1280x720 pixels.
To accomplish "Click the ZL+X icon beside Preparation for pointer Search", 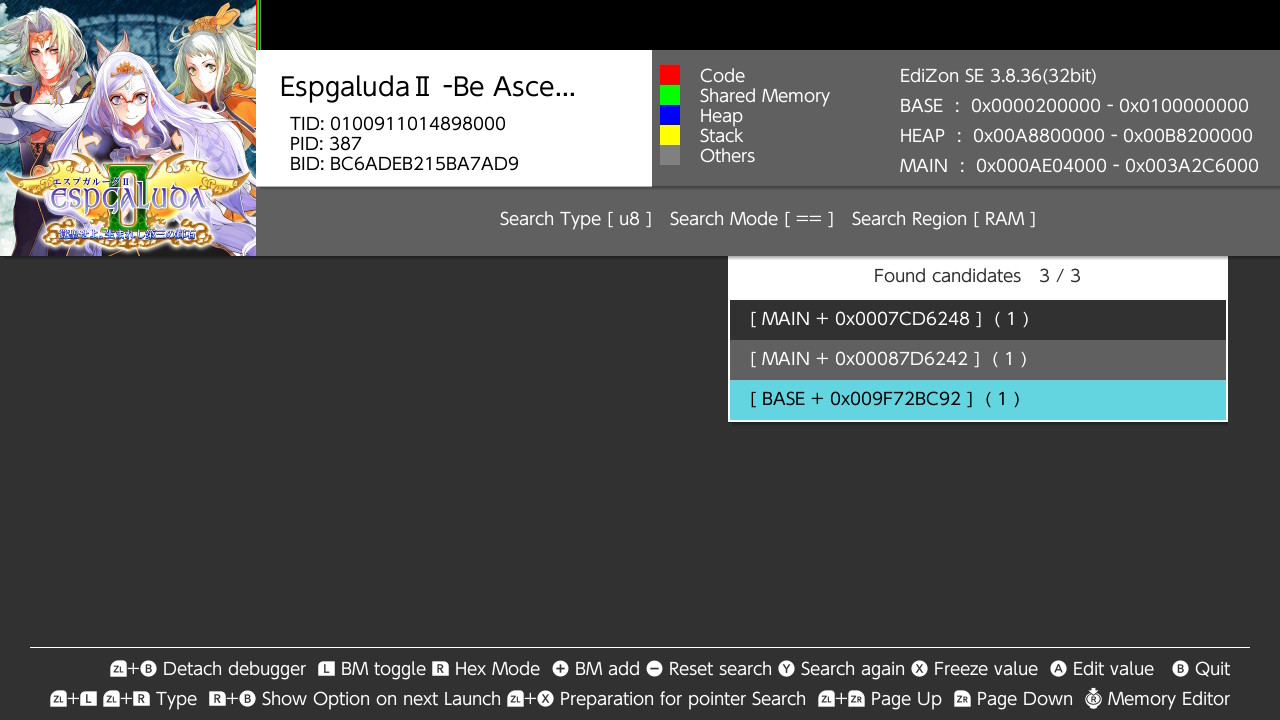I will click(530, 699).
